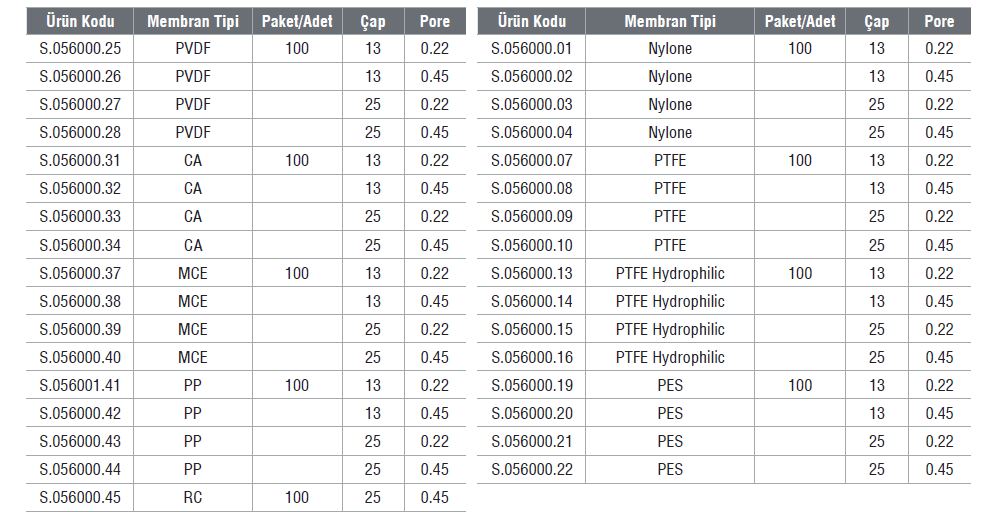Click the PTFE Hydrophilic cell for S.056000.13
Screen dimensions: 985x512
point(670,273)
